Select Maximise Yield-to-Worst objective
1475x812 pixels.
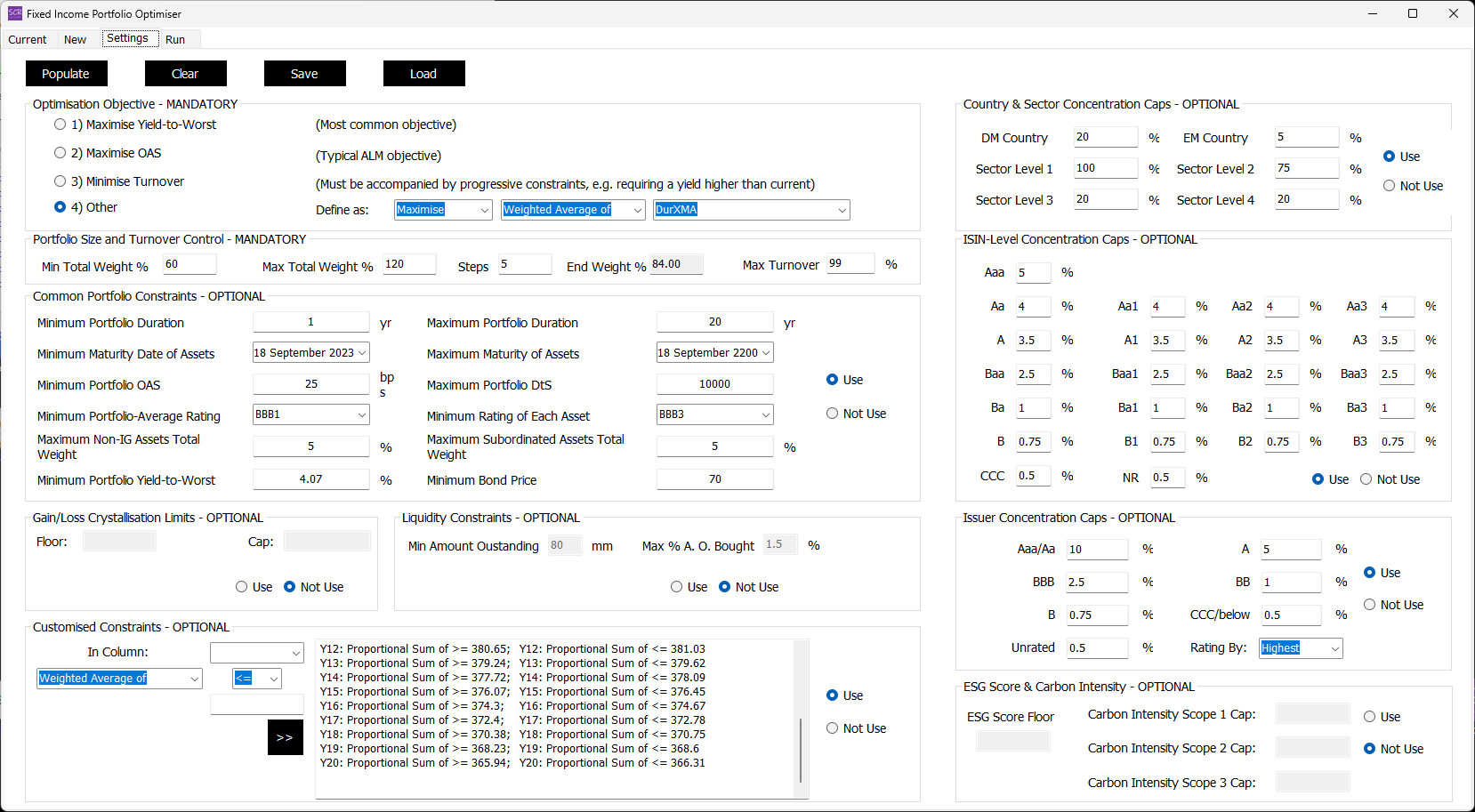point(60,125)
